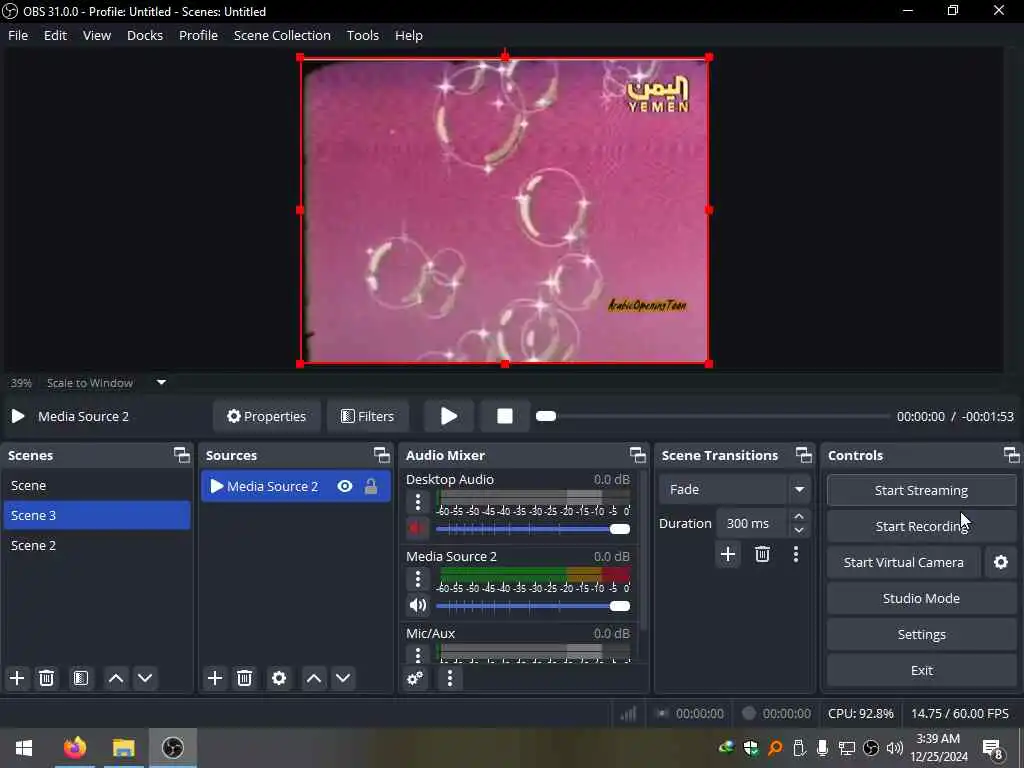Add a new source with plus icon
The height and width of the screenshot is (768, 1024).
215,678
